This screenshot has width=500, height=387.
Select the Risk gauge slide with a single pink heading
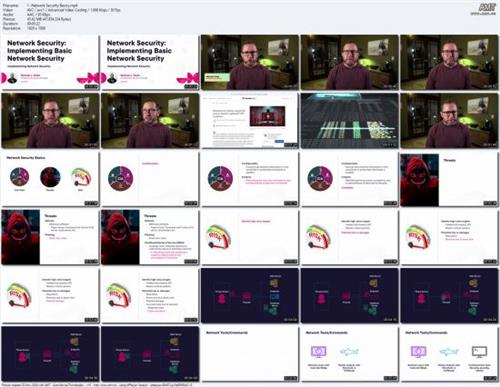(250, 238)
